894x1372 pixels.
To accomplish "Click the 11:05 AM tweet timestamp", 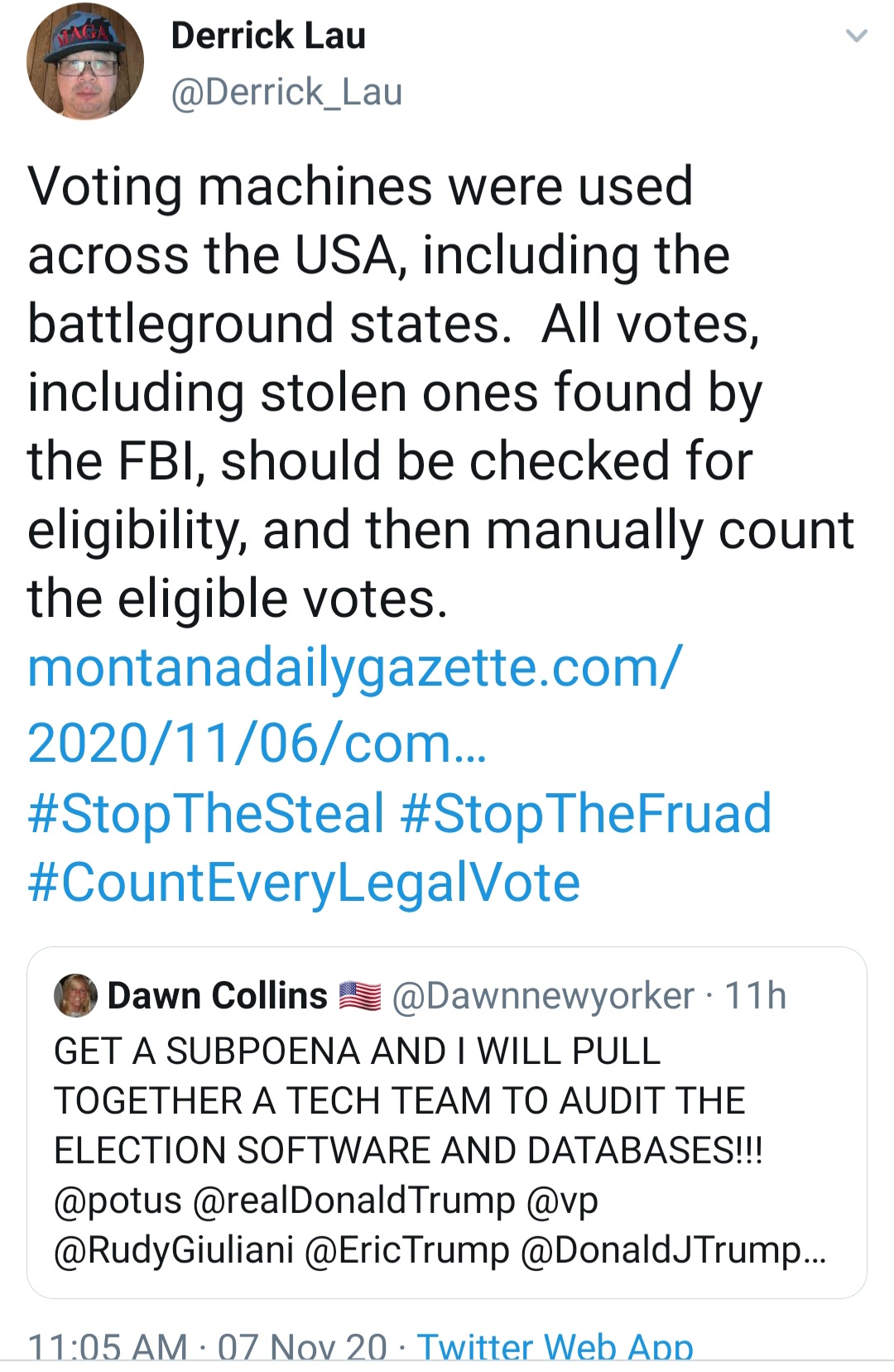I will [108, 1346].
